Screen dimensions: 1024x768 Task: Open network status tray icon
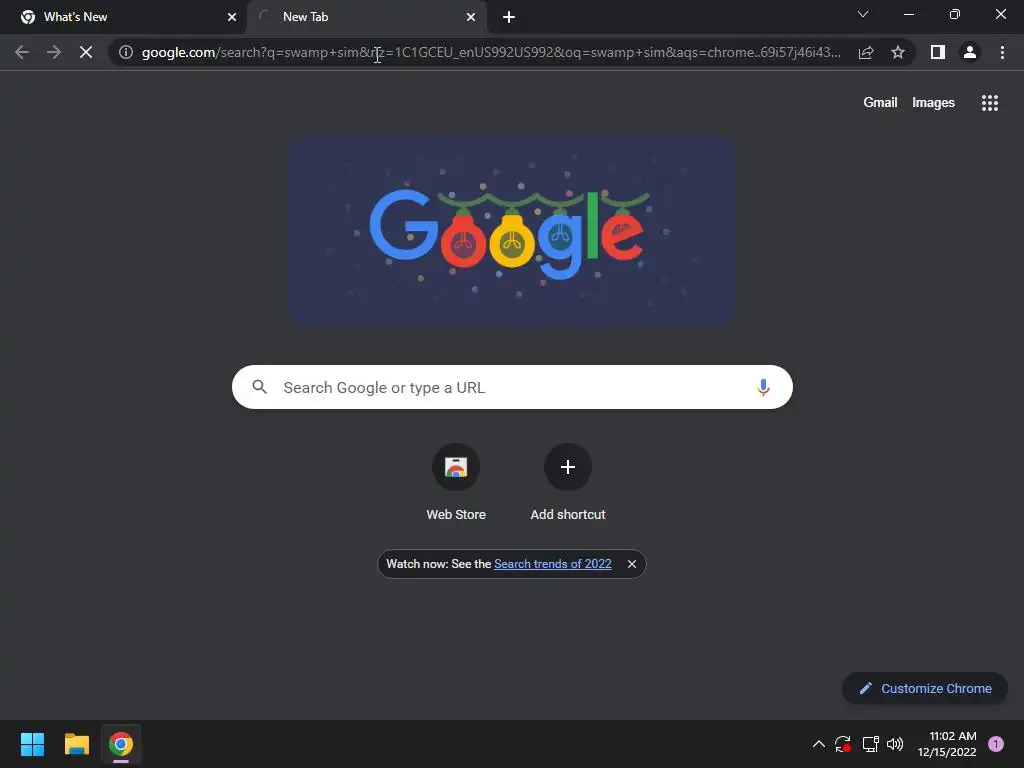click(870, 744)
